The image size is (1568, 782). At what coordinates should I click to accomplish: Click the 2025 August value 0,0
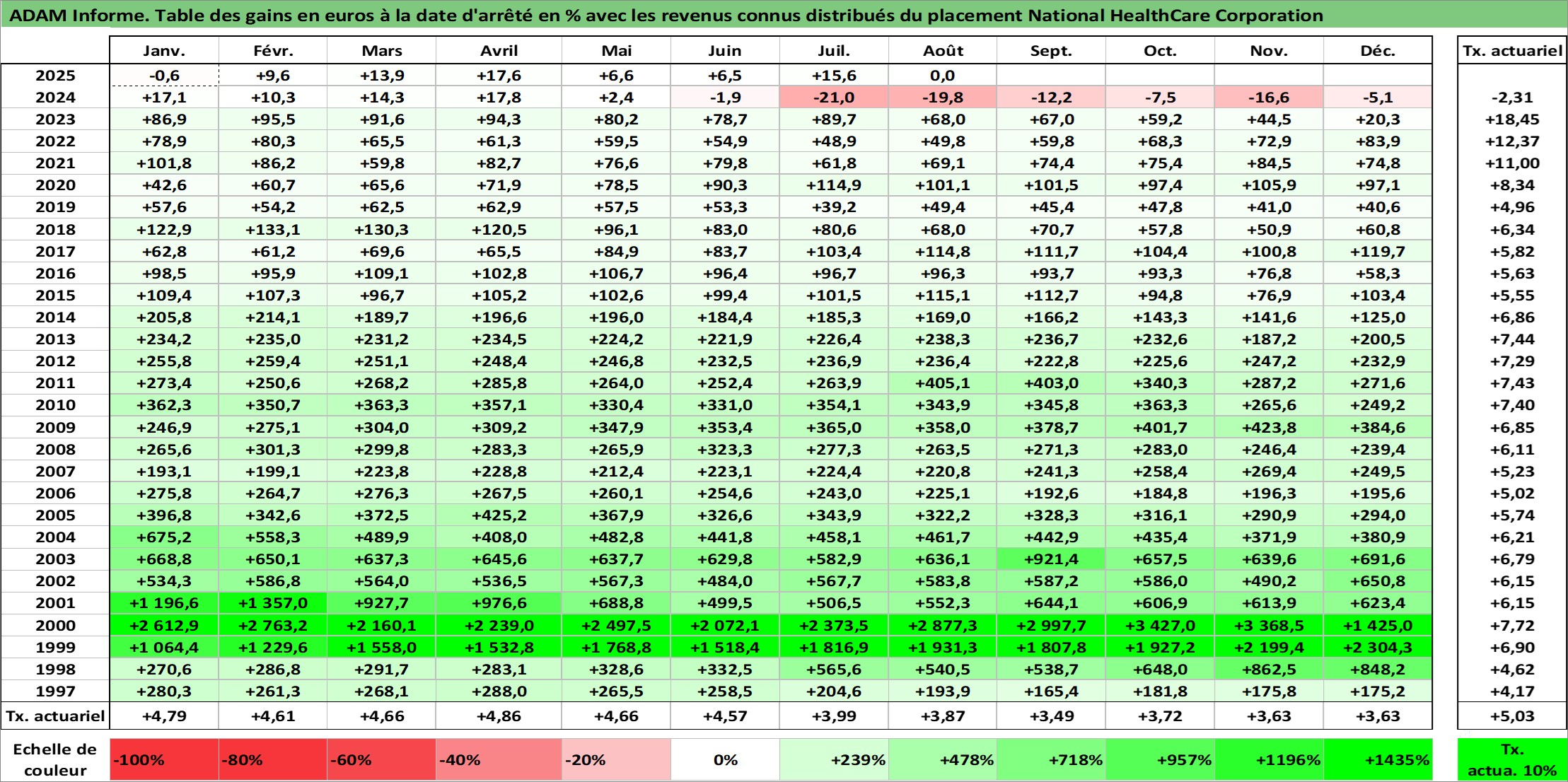coord(943,76)
